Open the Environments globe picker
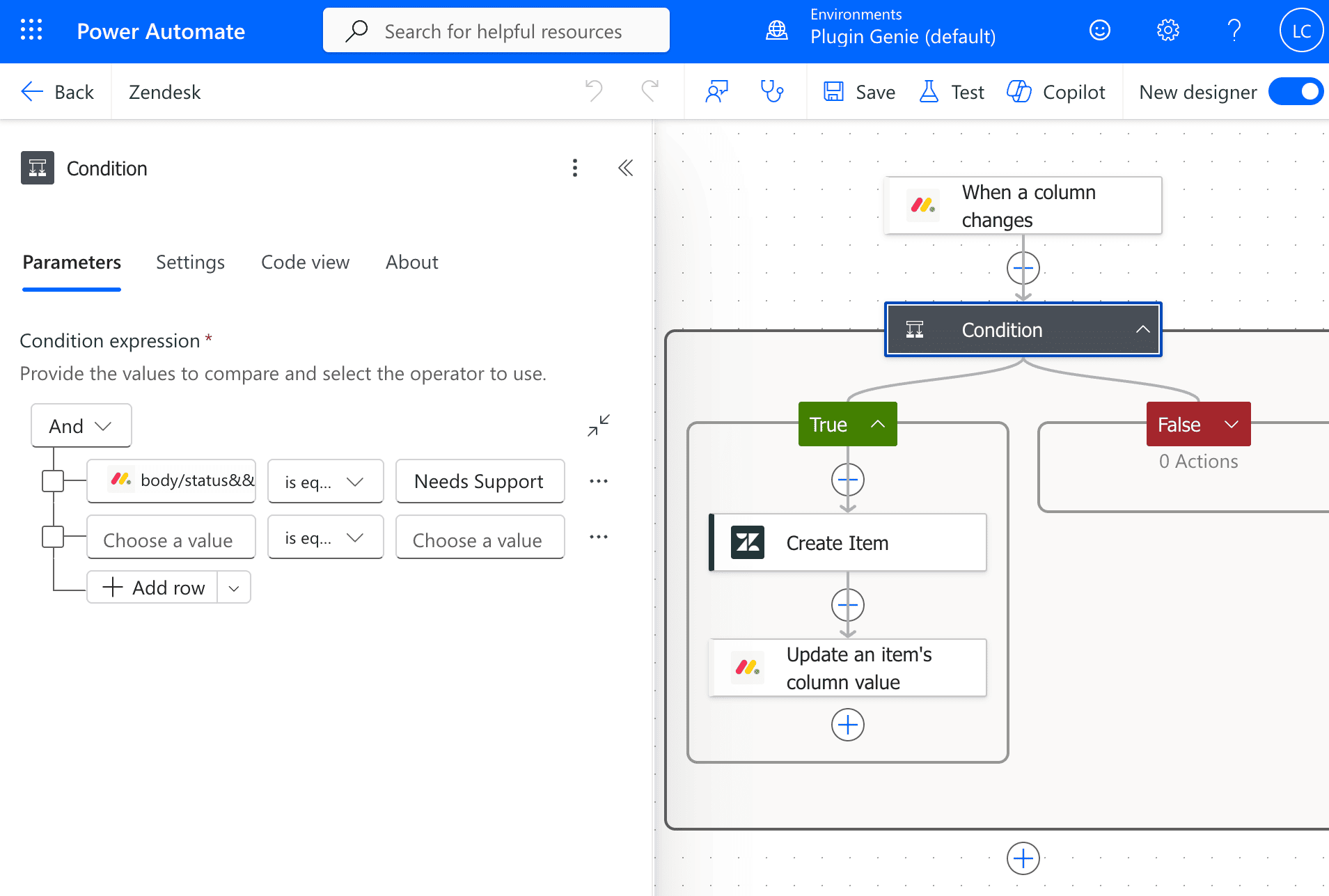This screenshot has width=1329, height=896. (x=777, y=31)
